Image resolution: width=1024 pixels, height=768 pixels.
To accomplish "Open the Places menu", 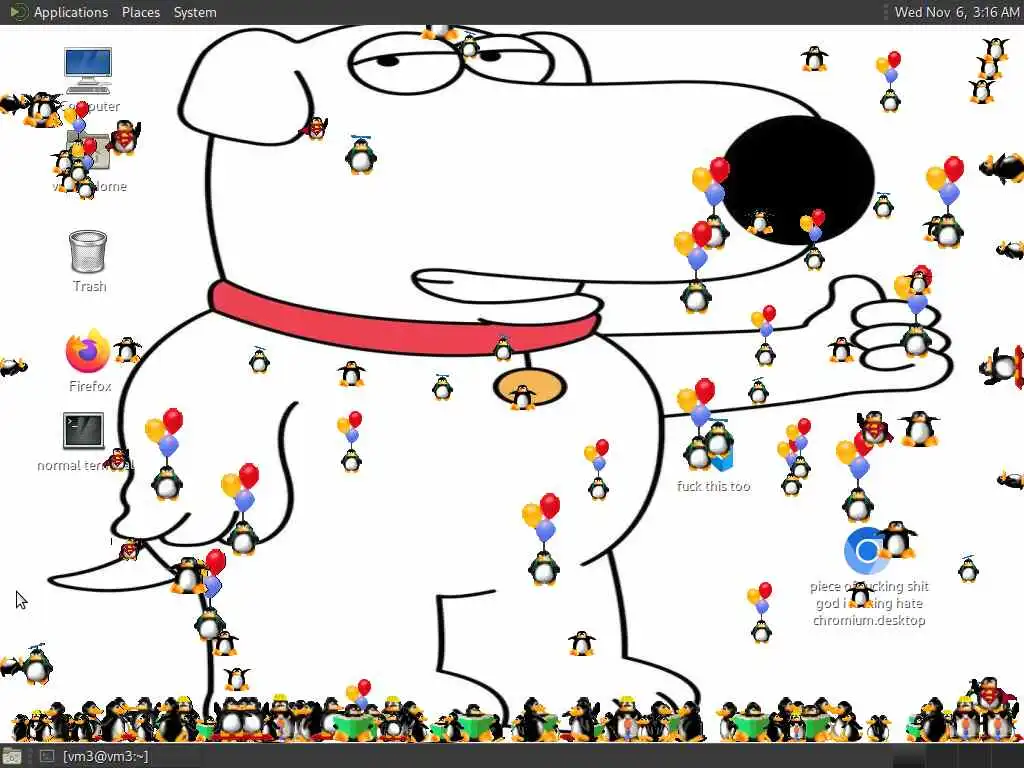I will point(140,12).
